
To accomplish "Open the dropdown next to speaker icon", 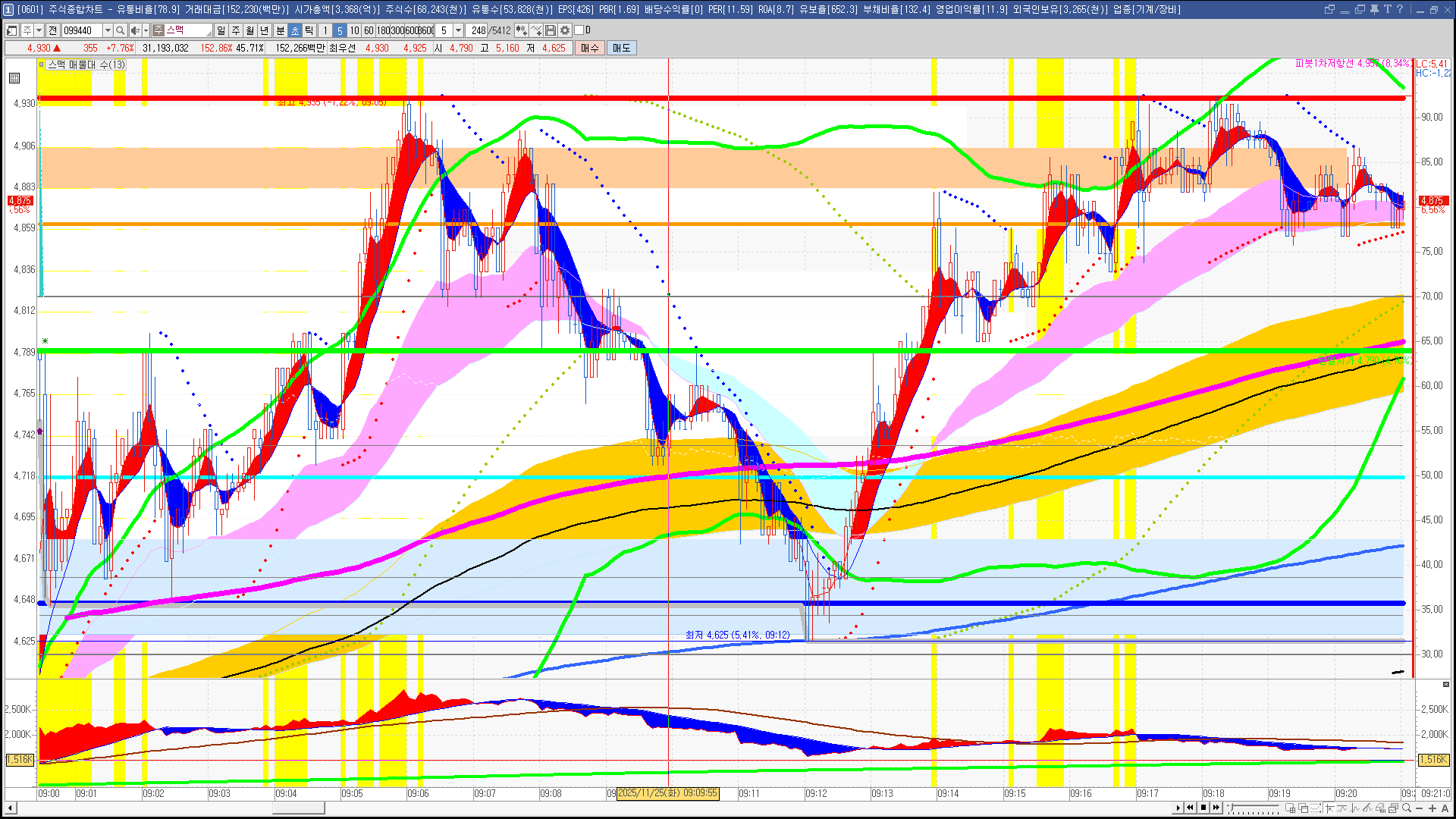I will (146, 30).
